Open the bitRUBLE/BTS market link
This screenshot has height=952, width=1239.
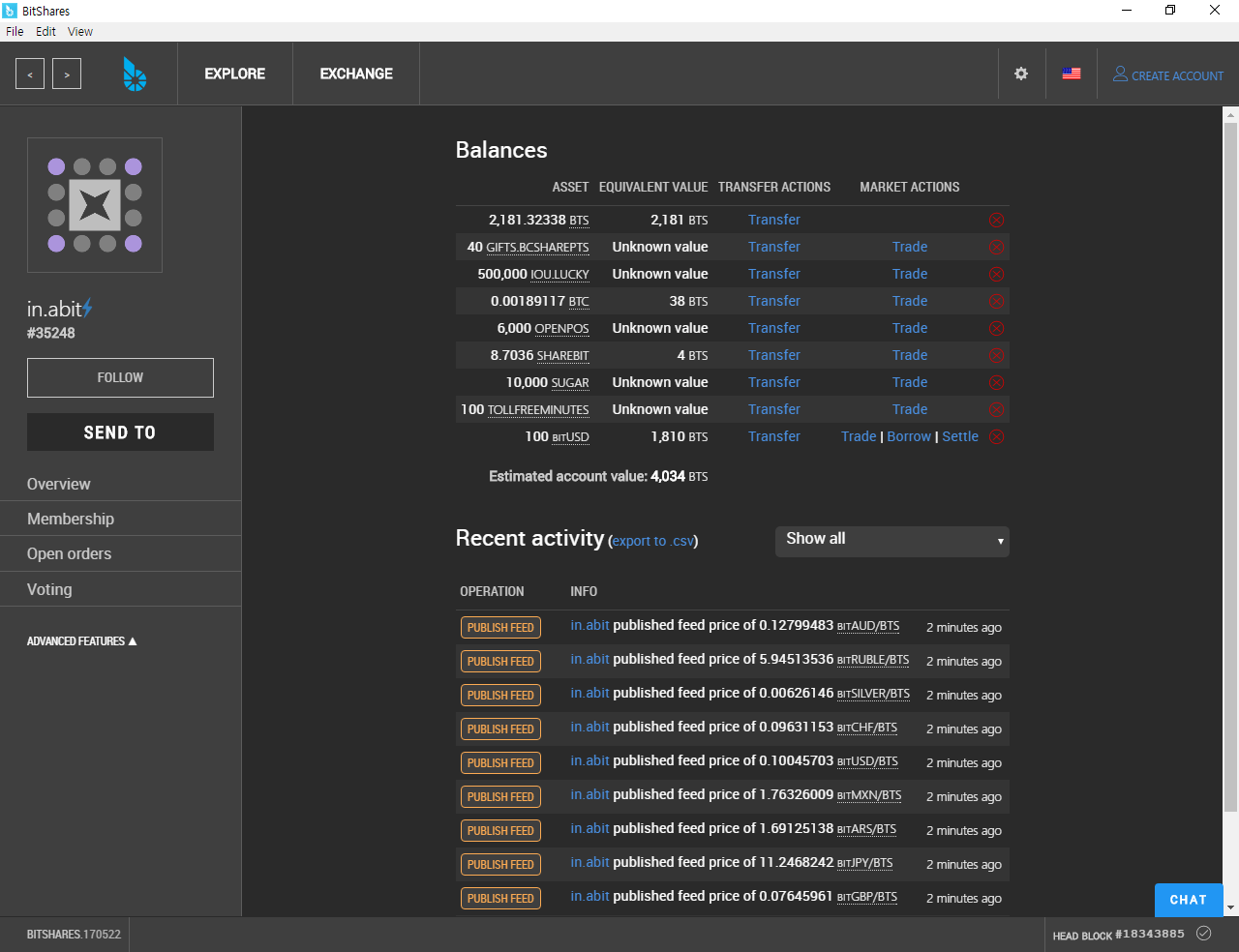873,660
